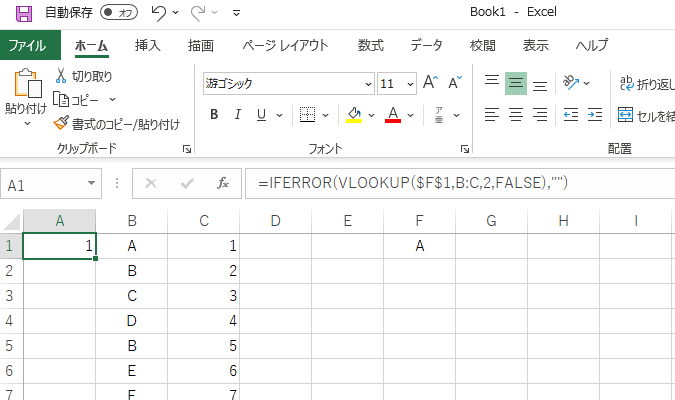Click the Top Align icon
Image resolution: width=675 pixels, height=400 pixels.
click(x=492, y=83)
